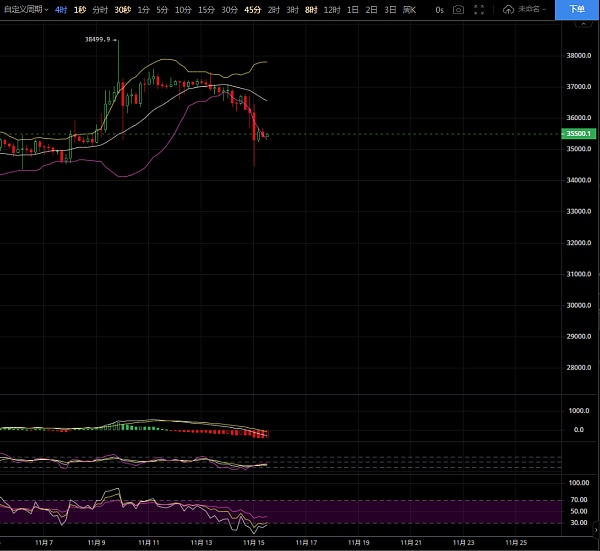Take a chart snapshot with camera icon
The image size is (600, 551).
pos(458,9)
